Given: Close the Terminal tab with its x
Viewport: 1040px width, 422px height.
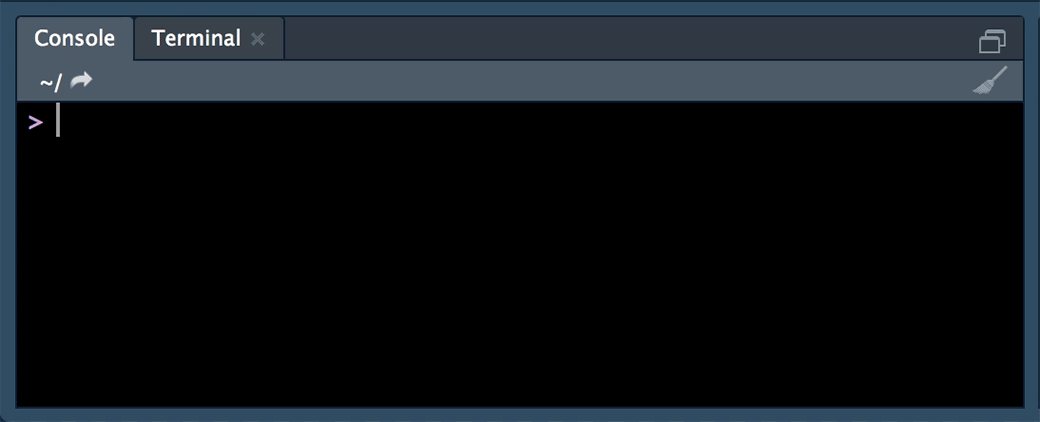Looking at the screenshot, I should click(257, 40).
